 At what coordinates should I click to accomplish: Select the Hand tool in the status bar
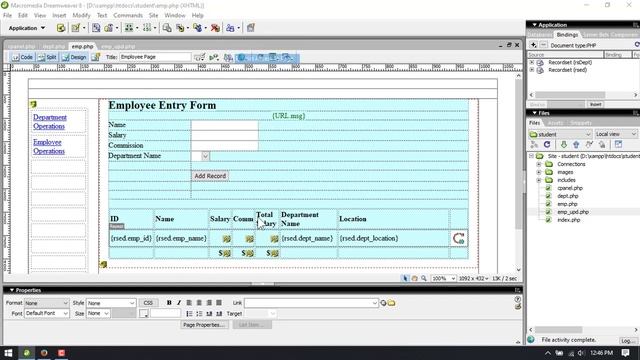coord(414,278)
